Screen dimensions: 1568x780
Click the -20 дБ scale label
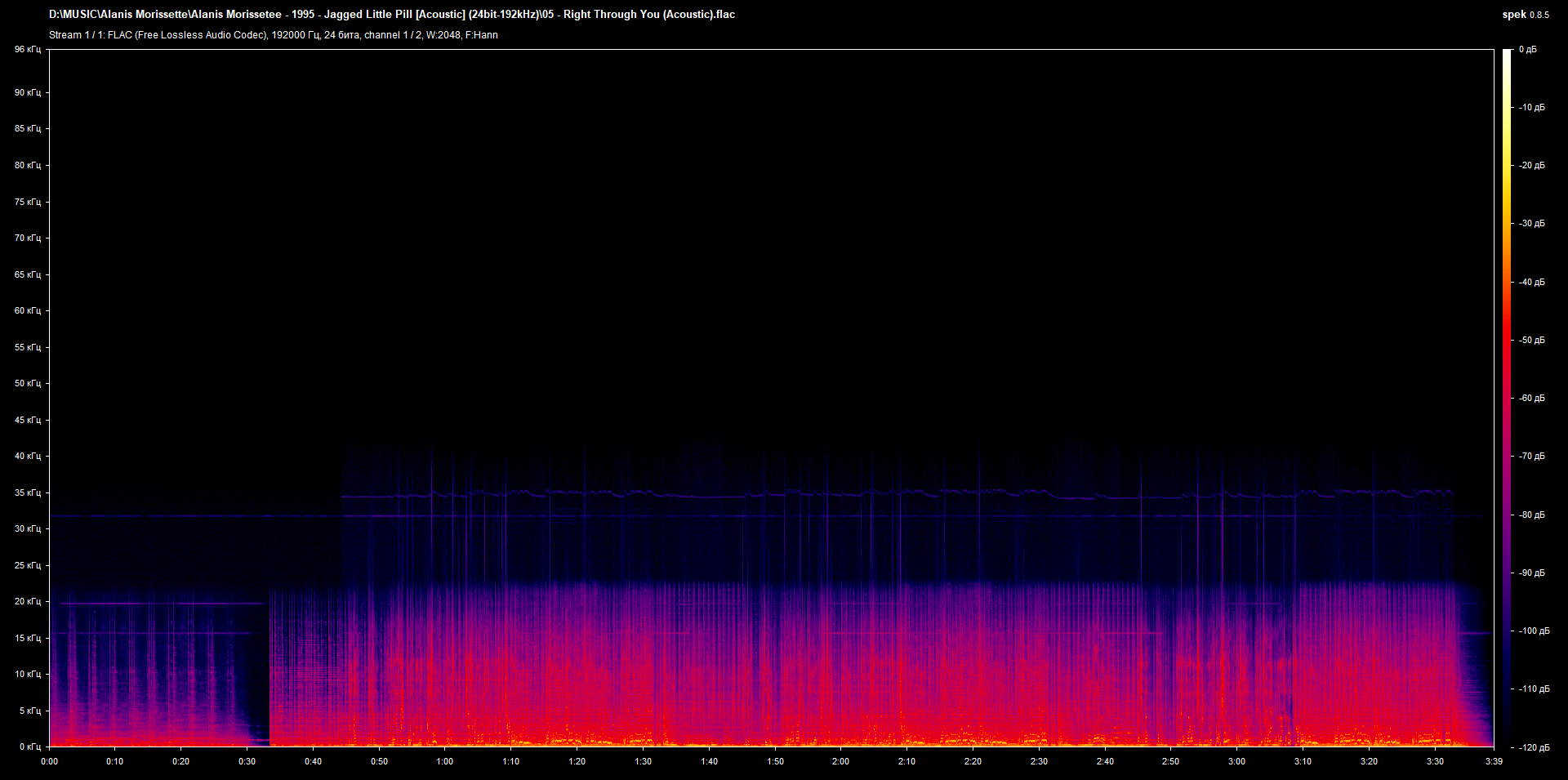point(1531,165)
